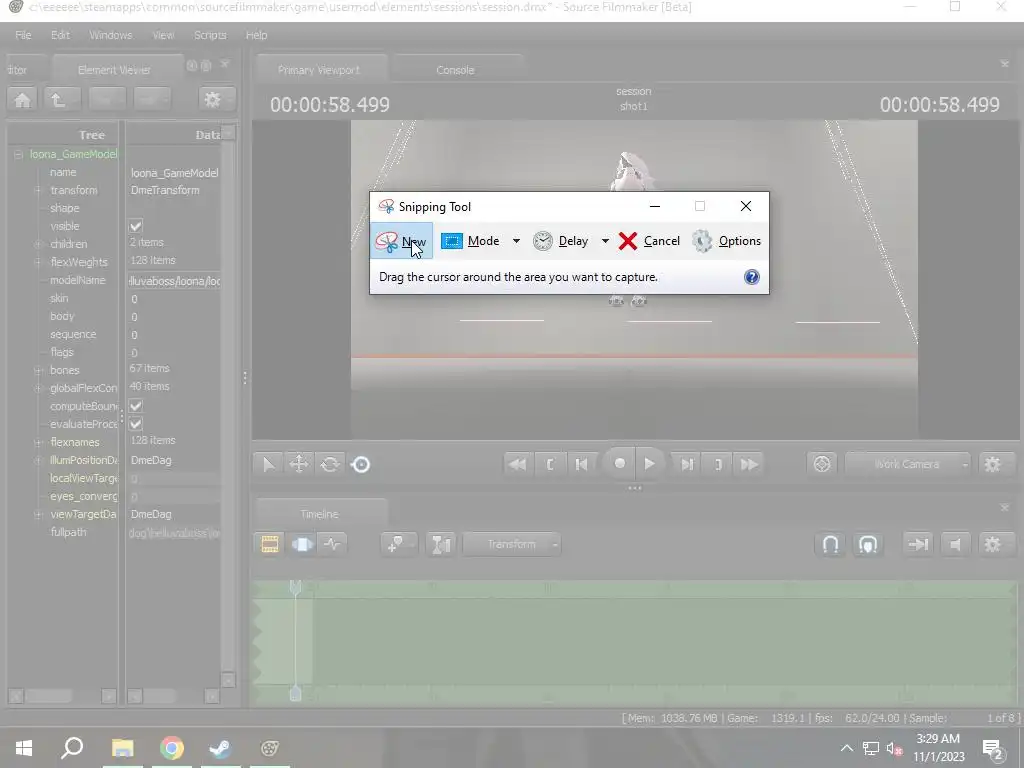Open Steam from the taskbar
This screenshot has width=1024, height=768.
click(221, 748)
